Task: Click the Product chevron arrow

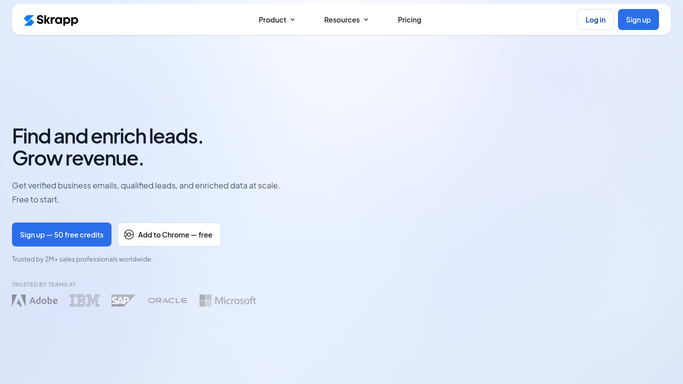Action: (293, 20)
